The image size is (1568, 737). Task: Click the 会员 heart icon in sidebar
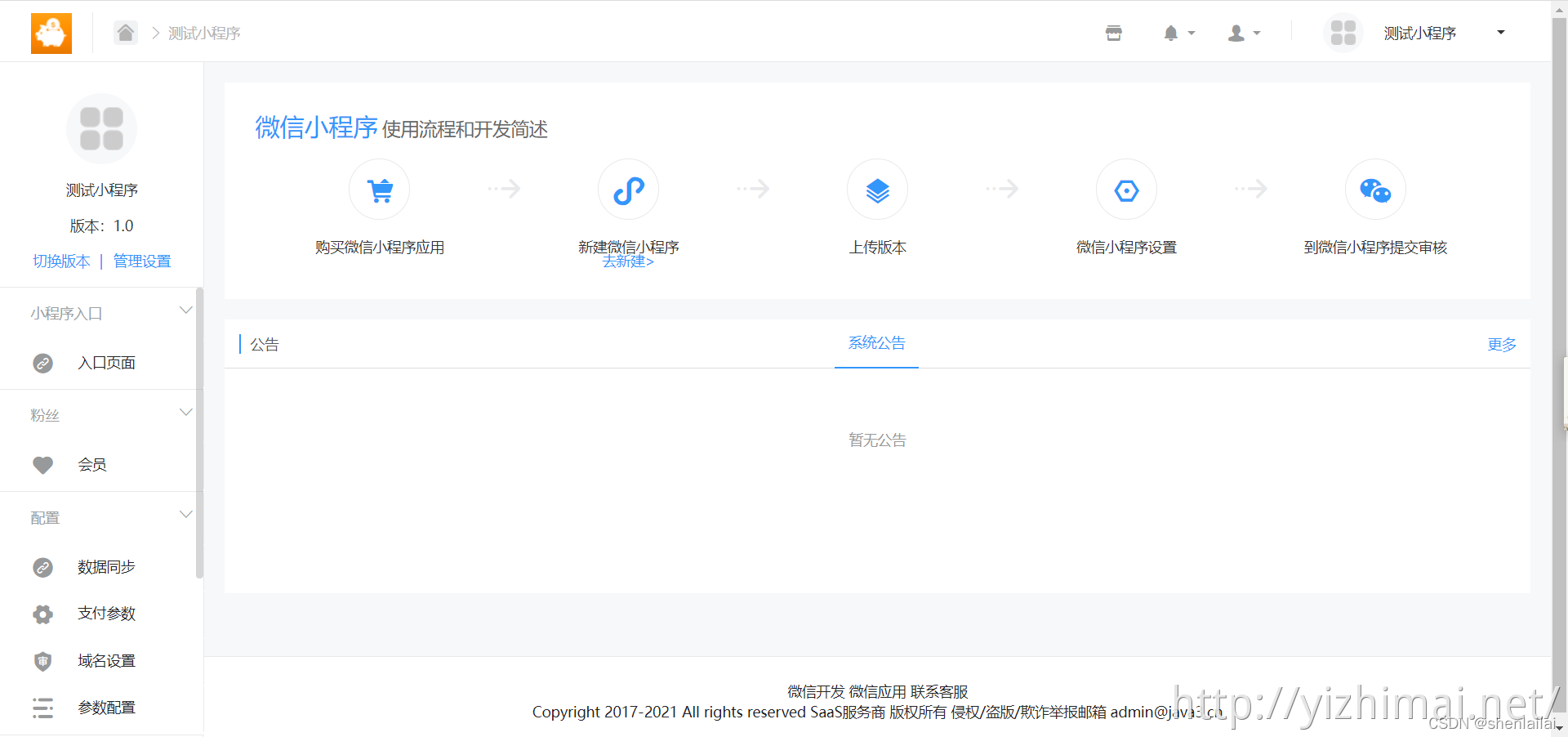coord(42,465)
